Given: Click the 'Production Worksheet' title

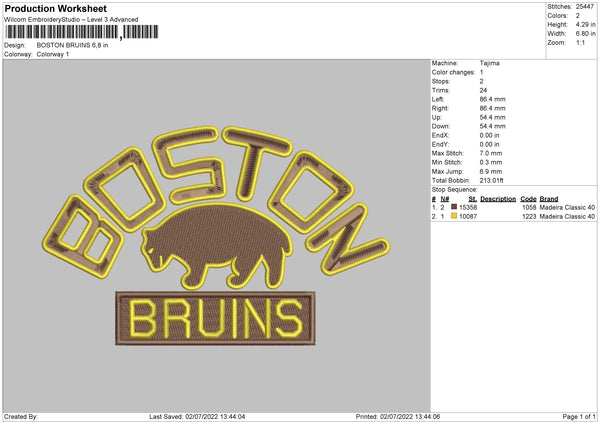Looking at the screenshot, I should pos(55,8).
